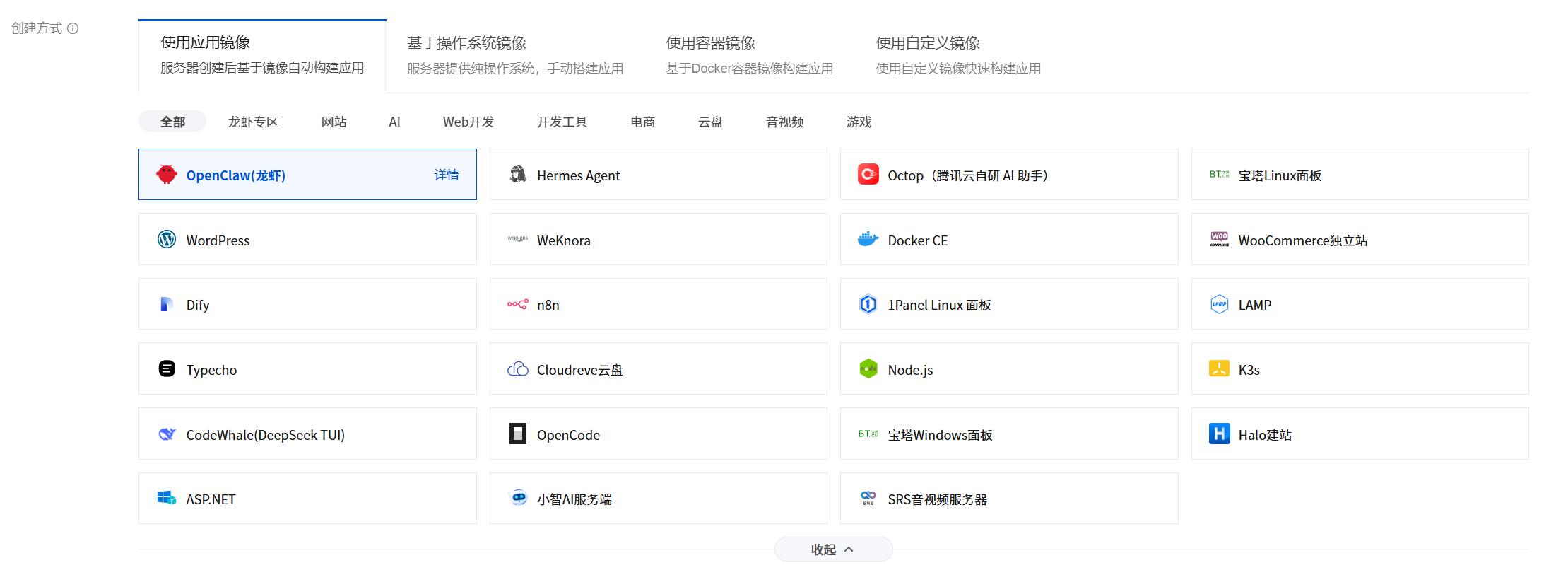Filter by 音视频 category
1568x570 pixels.
[785, 122]
